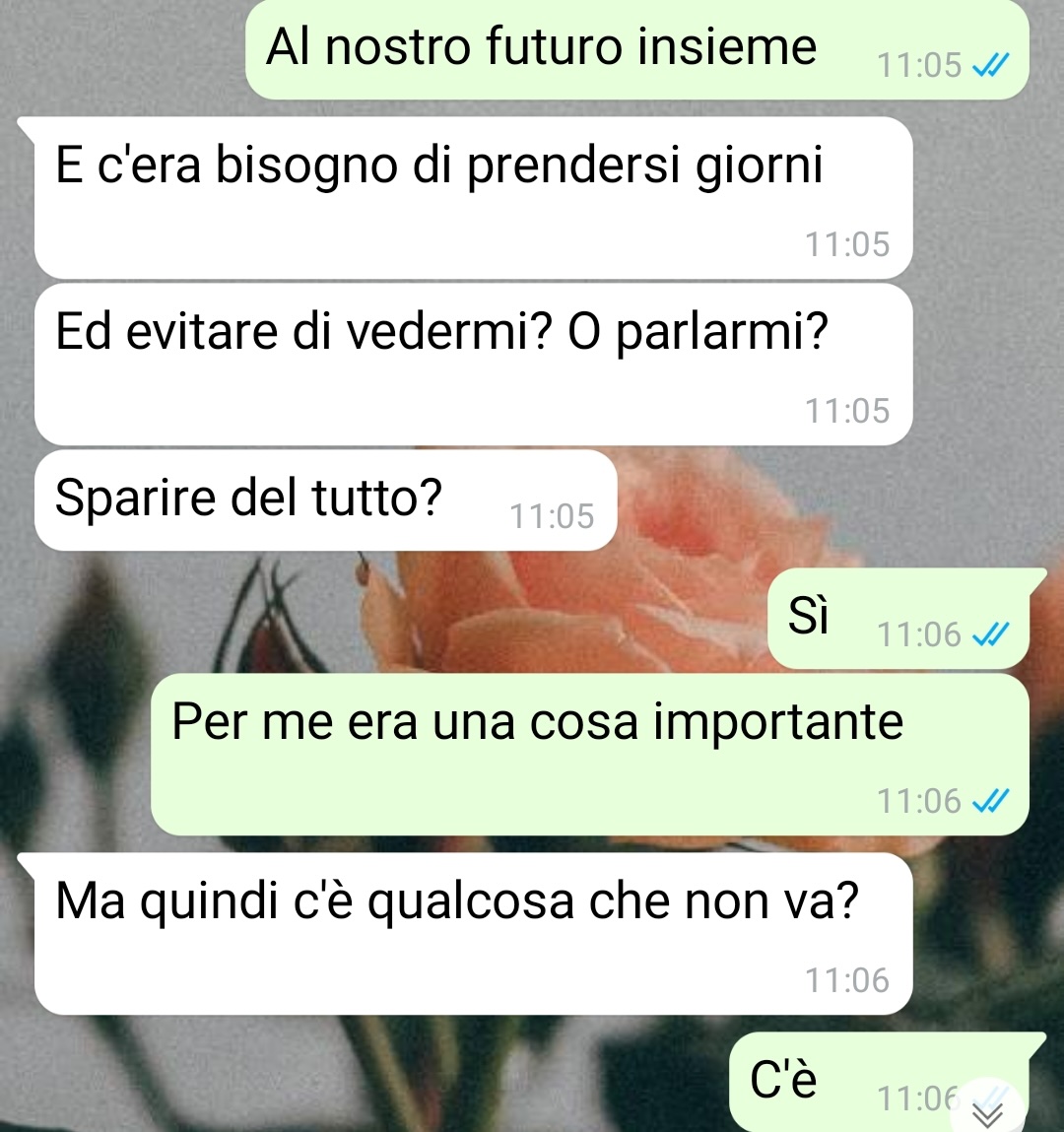Image resolution: width=1064 pixels, height=1132 pixels.
Task: Select message 'E c'era bisogno di prendersi giorni'
Action: point(474,198)
